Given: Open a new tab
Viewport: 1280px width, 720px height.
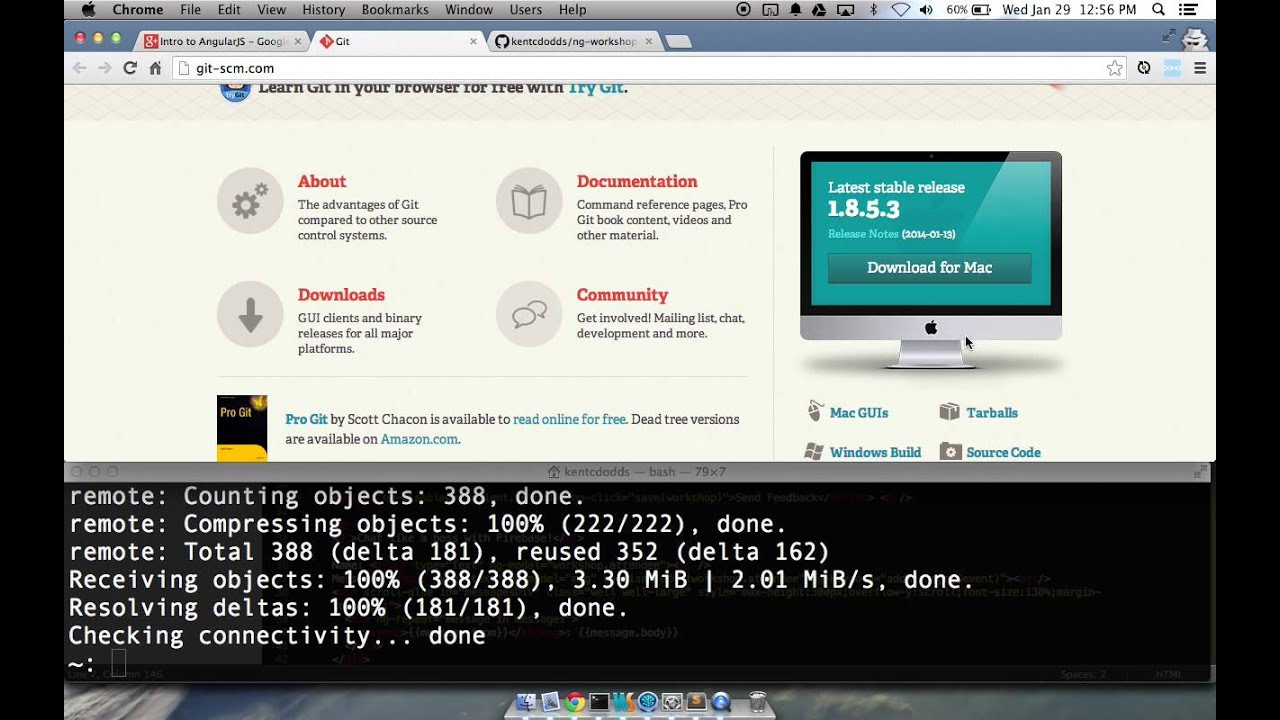Looking at the screenshot, I should 678,42.
